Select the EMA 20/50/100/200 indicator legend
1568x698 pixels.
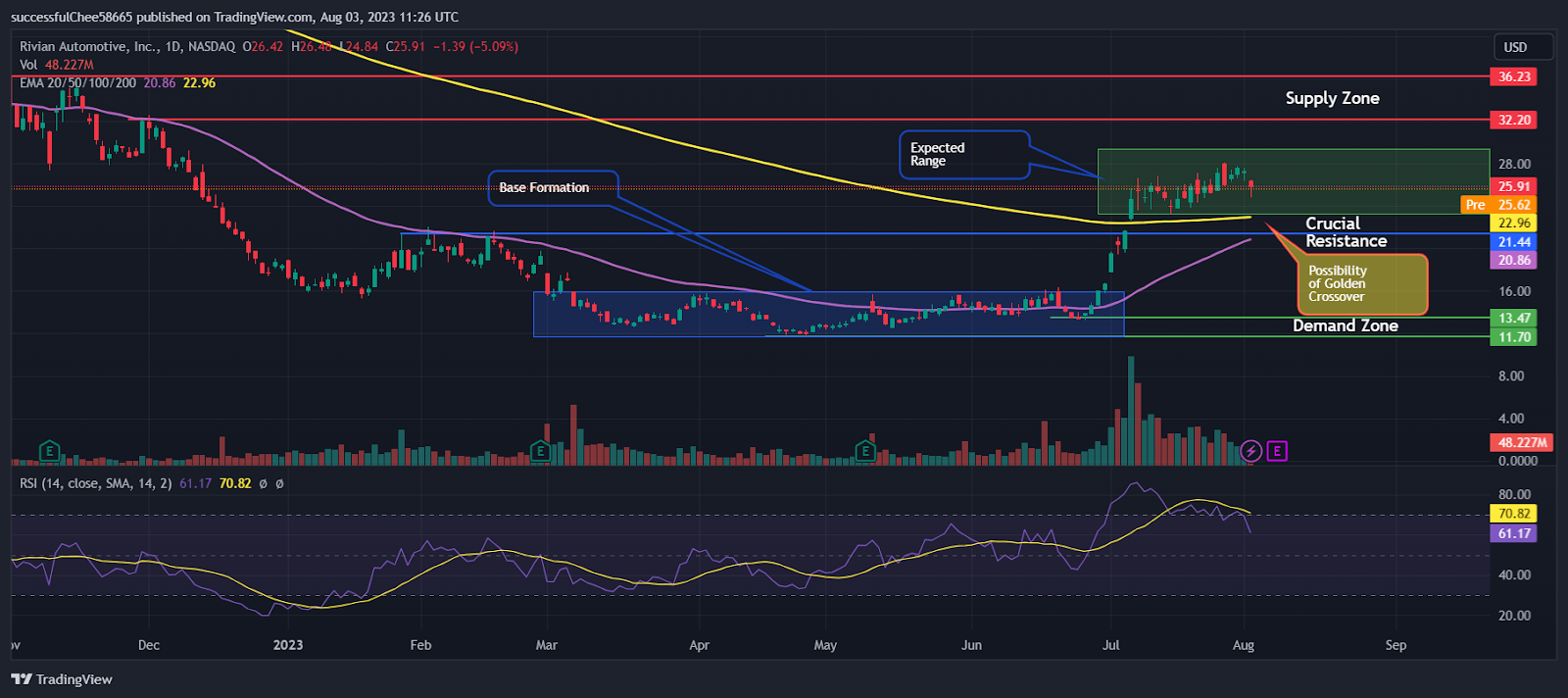click(x=118, y=83)
